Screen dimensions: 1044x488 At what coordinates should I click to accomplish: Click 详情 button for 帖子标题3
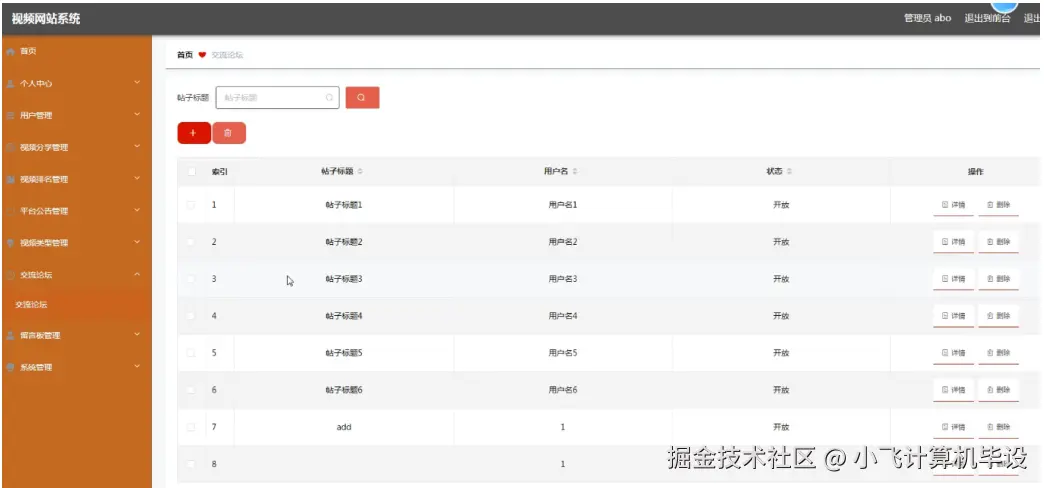tap(953, 279)
